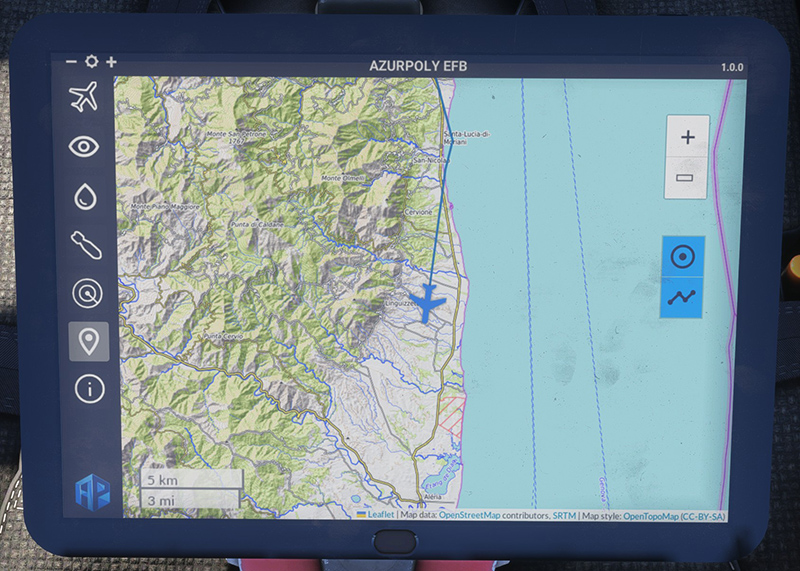Click the CC-BY-SA license link
Screen dimensions: 800x571
click(703, 517)
